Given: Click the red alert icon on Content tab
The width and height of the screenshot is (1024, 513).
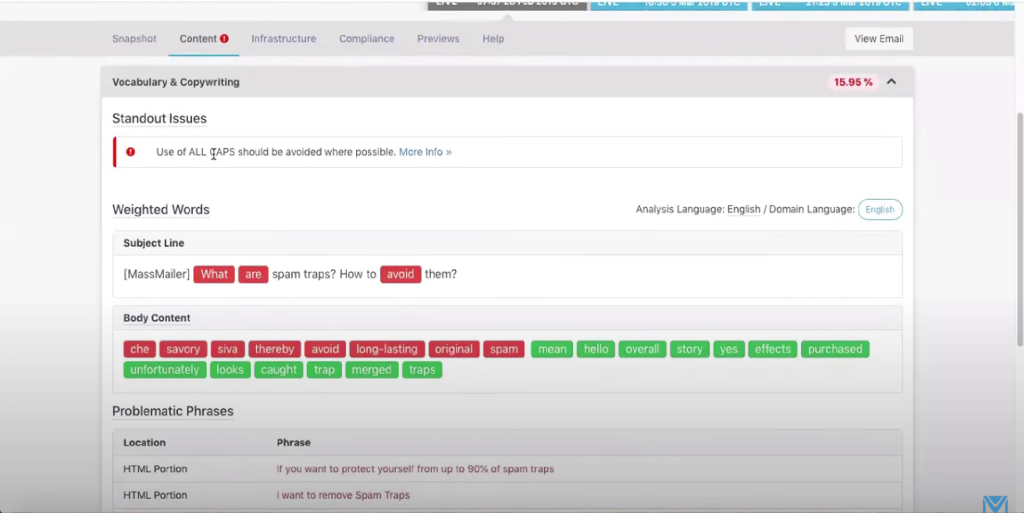Looking at the screenshot, I should click(x=224, y=39).
